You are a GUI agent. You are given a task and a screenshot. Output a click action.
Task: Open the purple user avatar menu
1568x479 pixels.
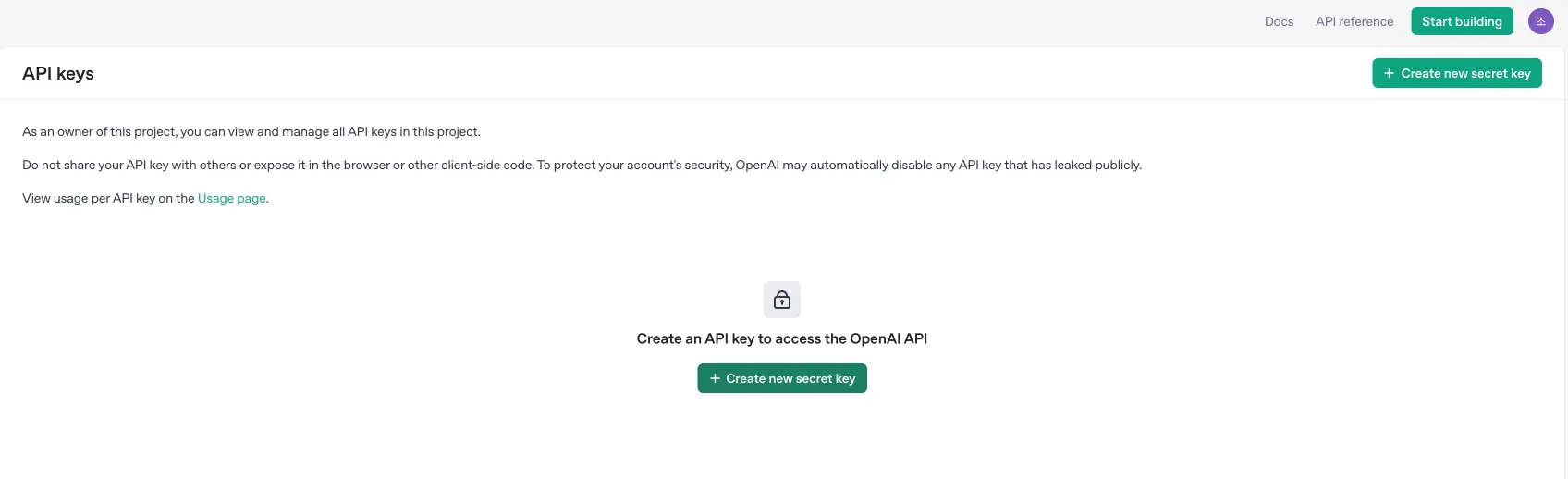click(x=1541, y=21)
